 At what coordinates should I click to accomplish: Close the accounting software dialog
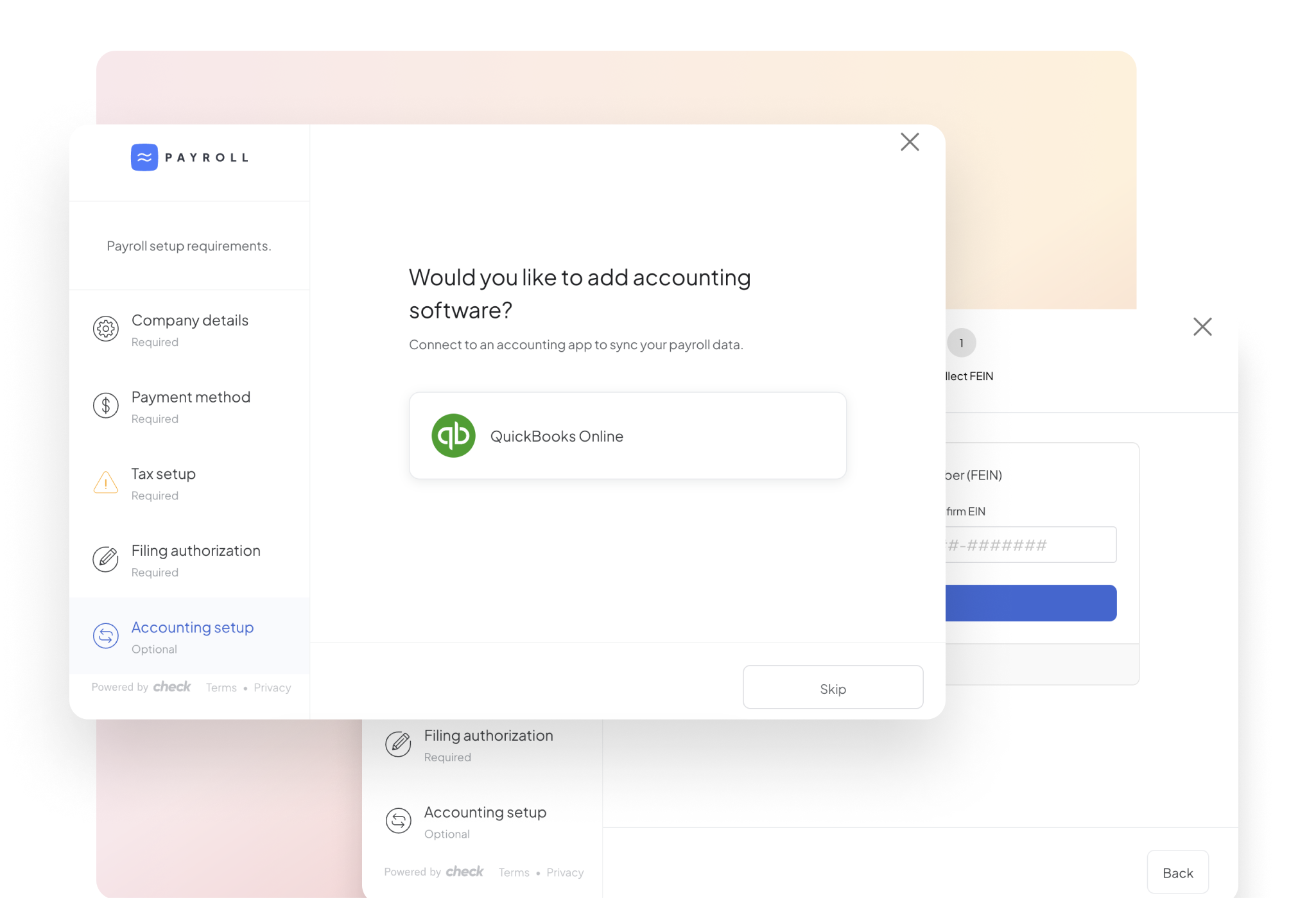coord(910,142)
